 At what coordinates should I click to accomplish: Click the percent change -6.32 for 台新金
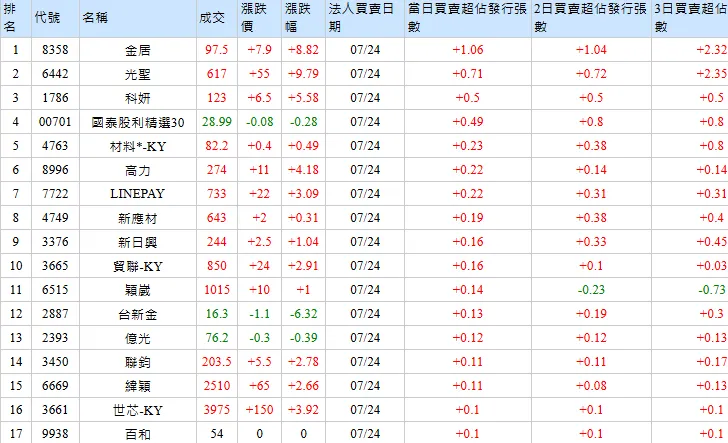coord(304,313)
